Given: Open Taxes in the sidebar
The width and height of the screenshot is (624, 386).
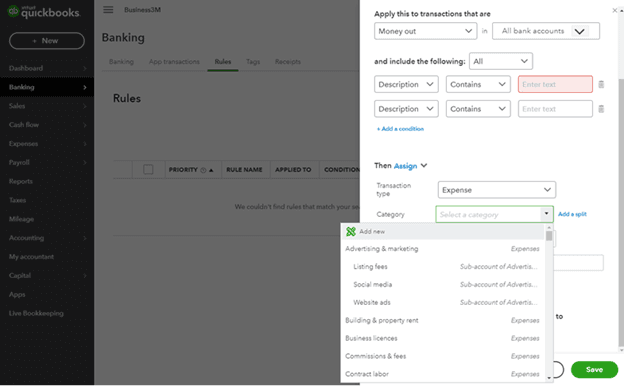Looking at the screenshot, I should click(x=47, y=200).
